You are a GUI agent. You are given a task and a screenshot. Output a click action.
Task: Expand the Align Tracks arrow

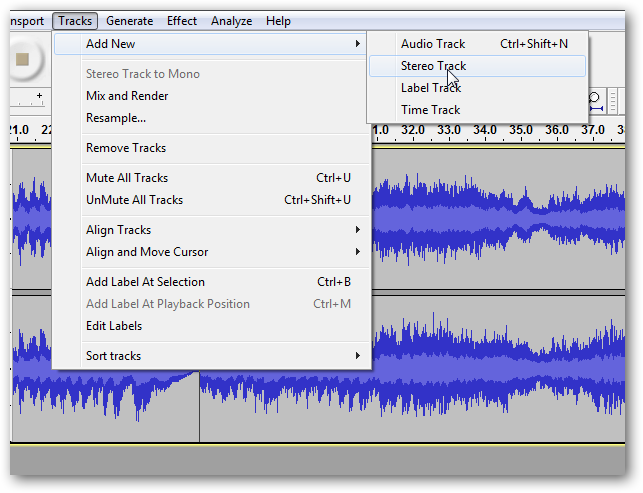tap(358, 230)
